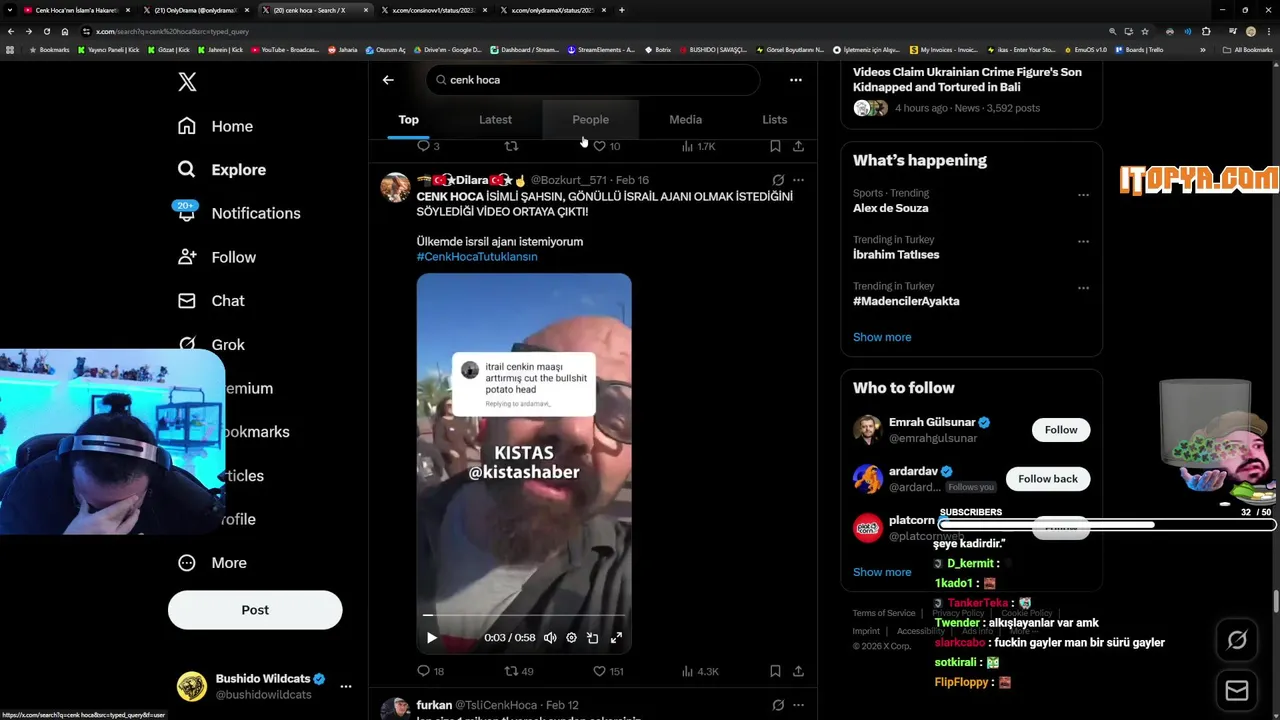Open the Boards | Trello bookmark
Image resolution: width=1280 pixels, height=720 pixels.
point(1139,49)
